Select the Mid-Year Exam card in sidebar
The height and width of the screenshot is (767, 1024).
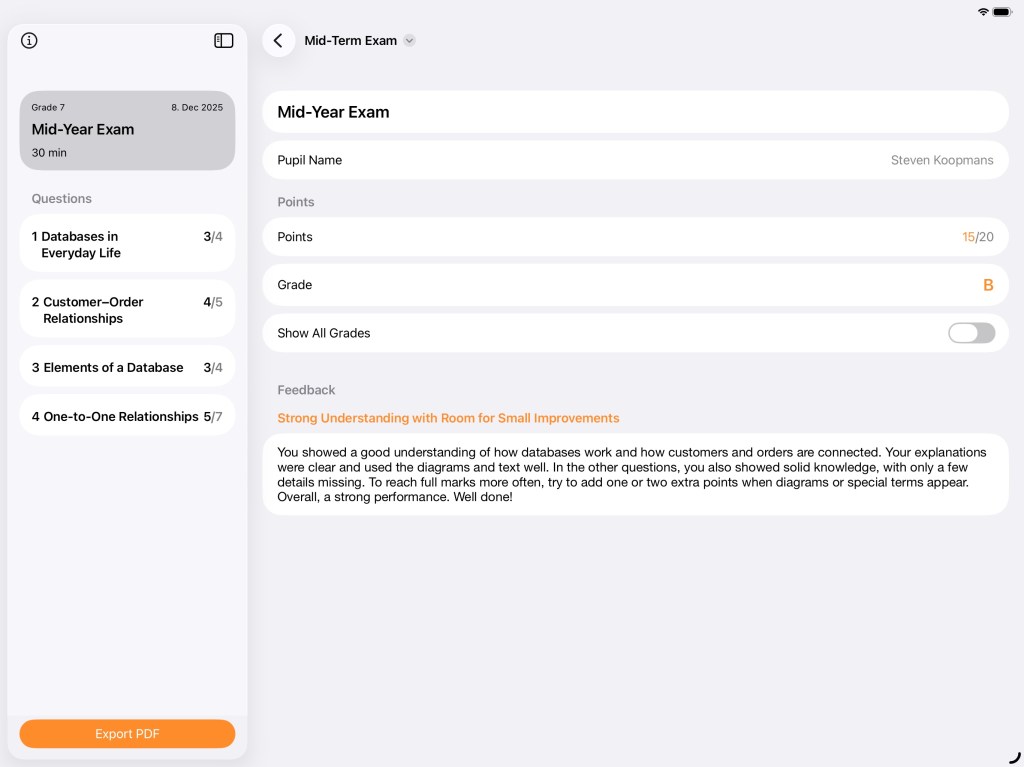(x=127, y=130)
